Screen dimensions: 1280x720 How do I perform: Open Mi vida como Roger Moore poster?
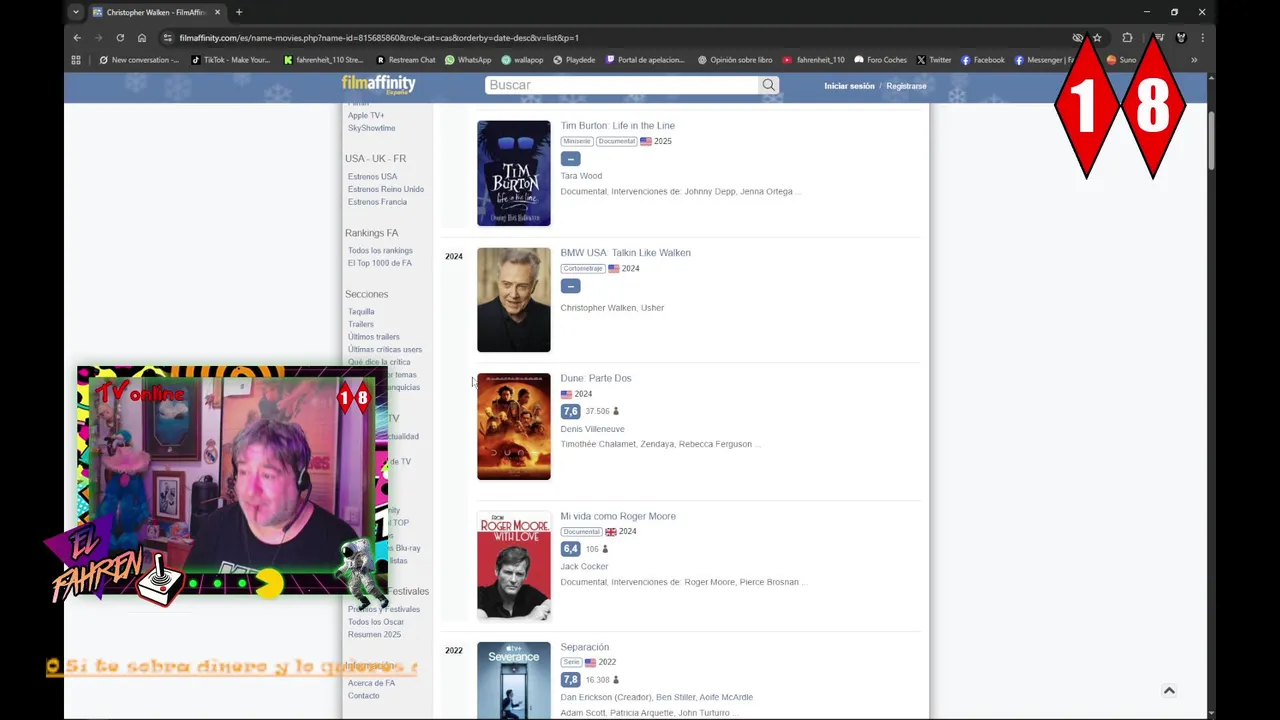[513, 565]
